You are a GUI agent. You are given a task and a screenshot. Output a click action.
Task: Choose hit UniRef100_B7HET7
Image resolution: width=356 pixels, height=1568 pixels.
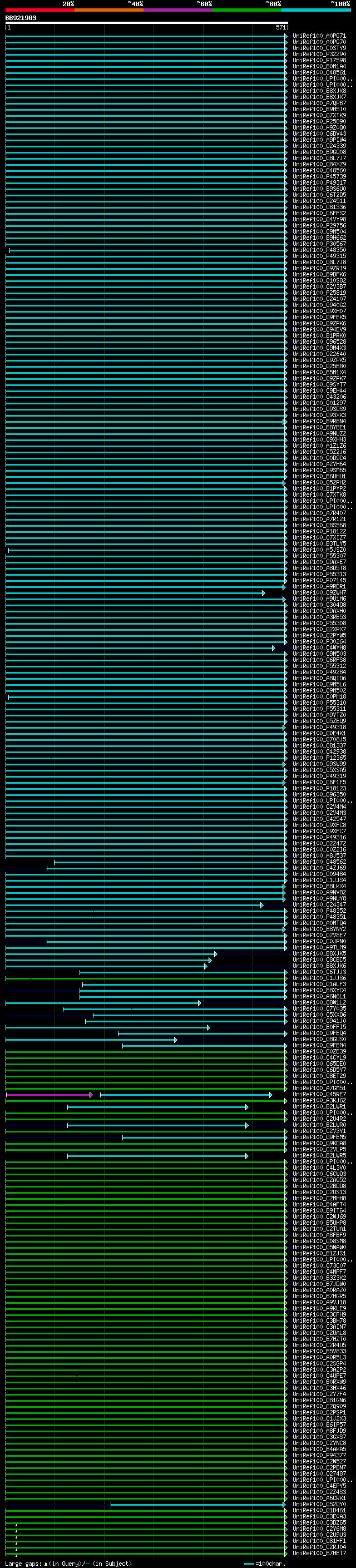[x=319, y=1553]
